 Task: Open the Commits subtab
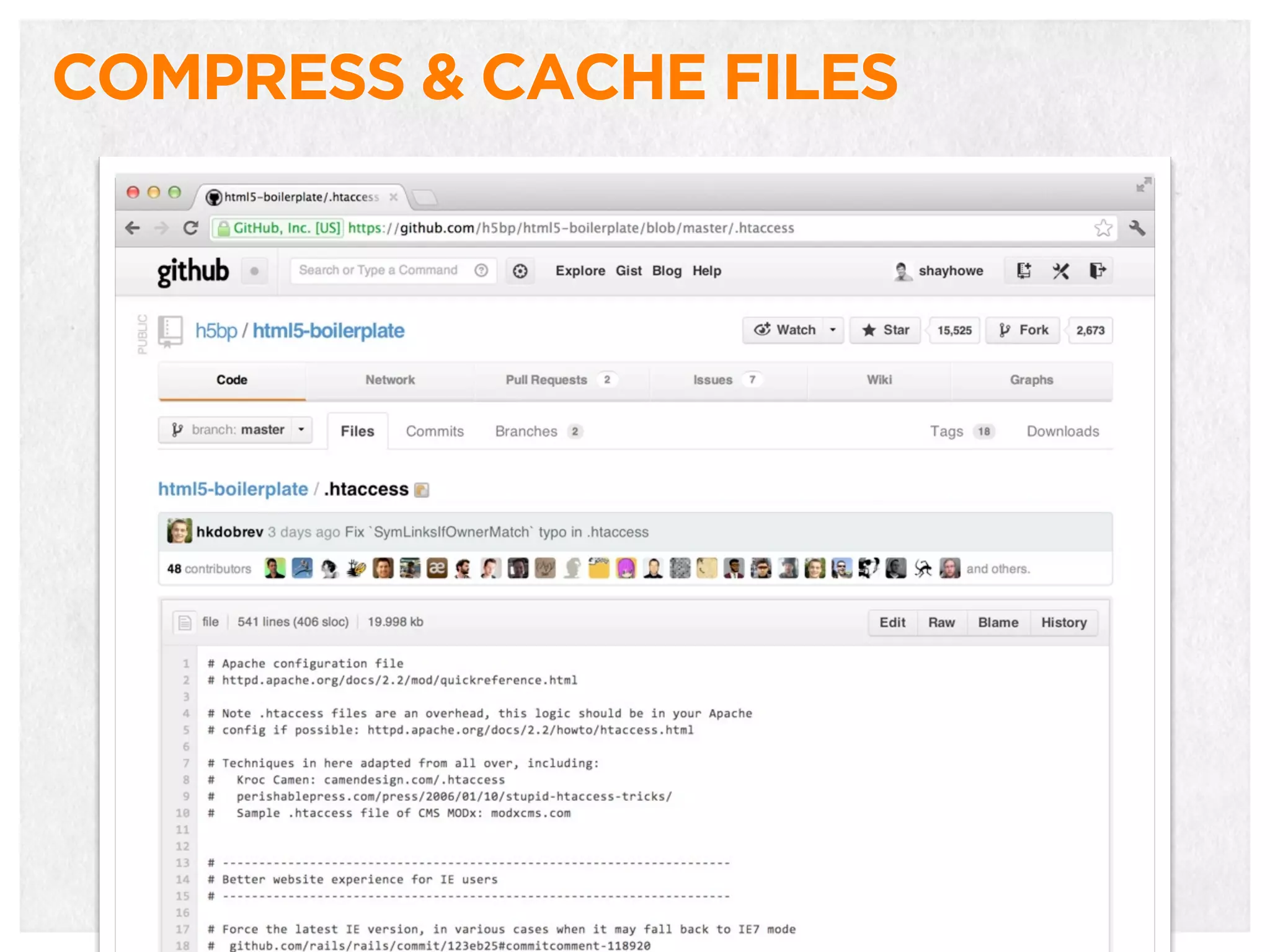click(x=435, y=431)
